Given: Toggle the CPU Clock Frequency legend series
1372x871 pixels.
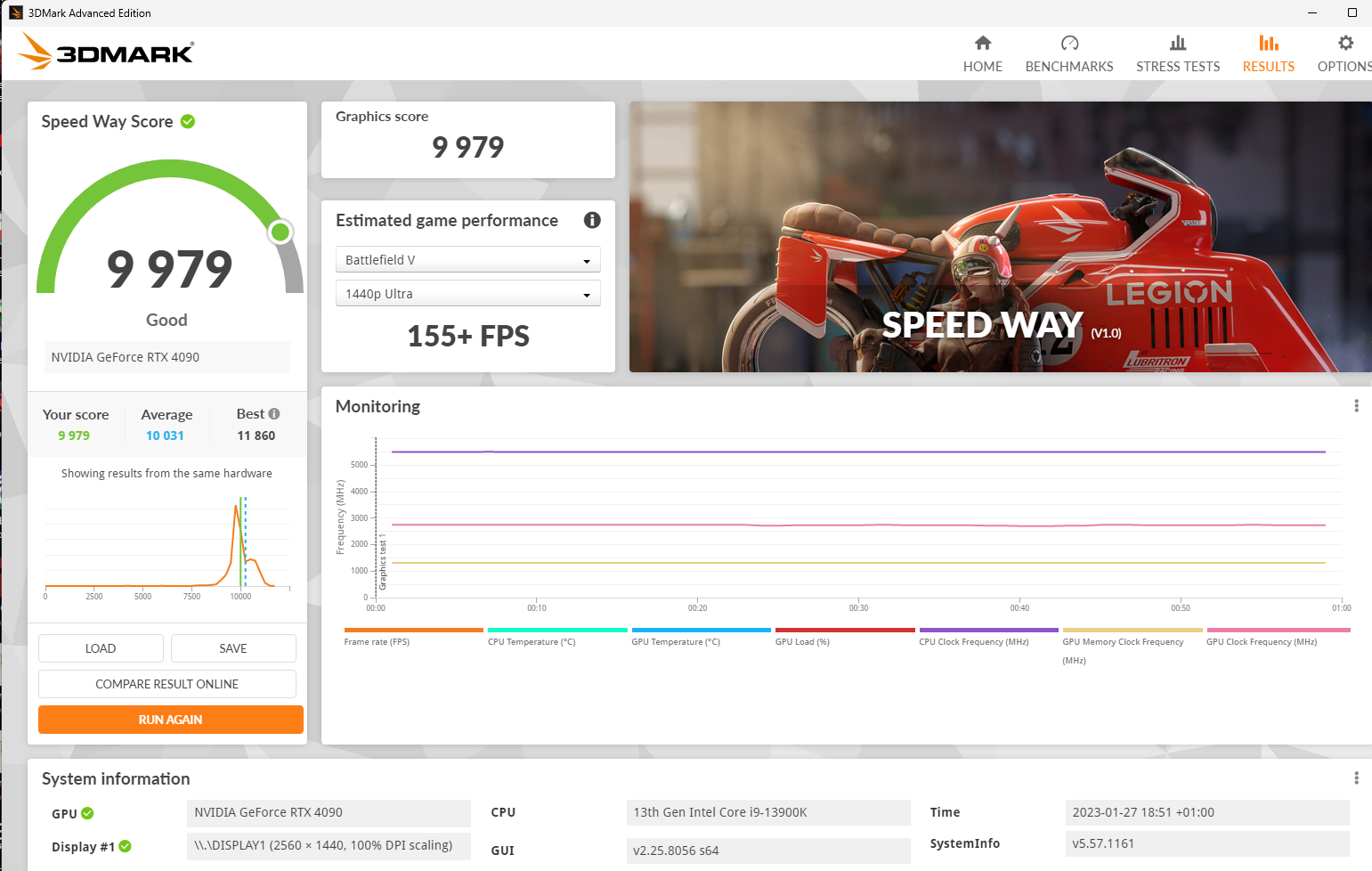Looking at the screenshot, I should point(988,637).
